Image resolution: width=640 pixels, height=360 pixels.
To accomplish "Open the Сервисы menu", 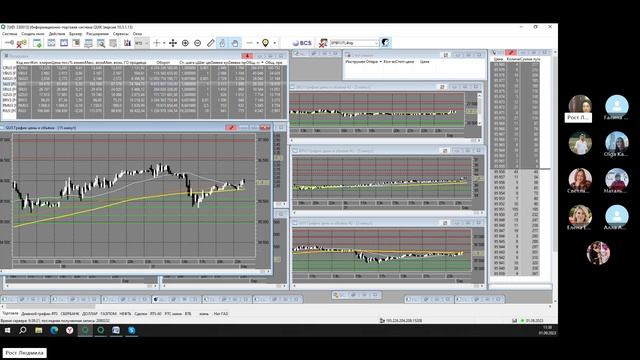I will click(x=120, y=34).
